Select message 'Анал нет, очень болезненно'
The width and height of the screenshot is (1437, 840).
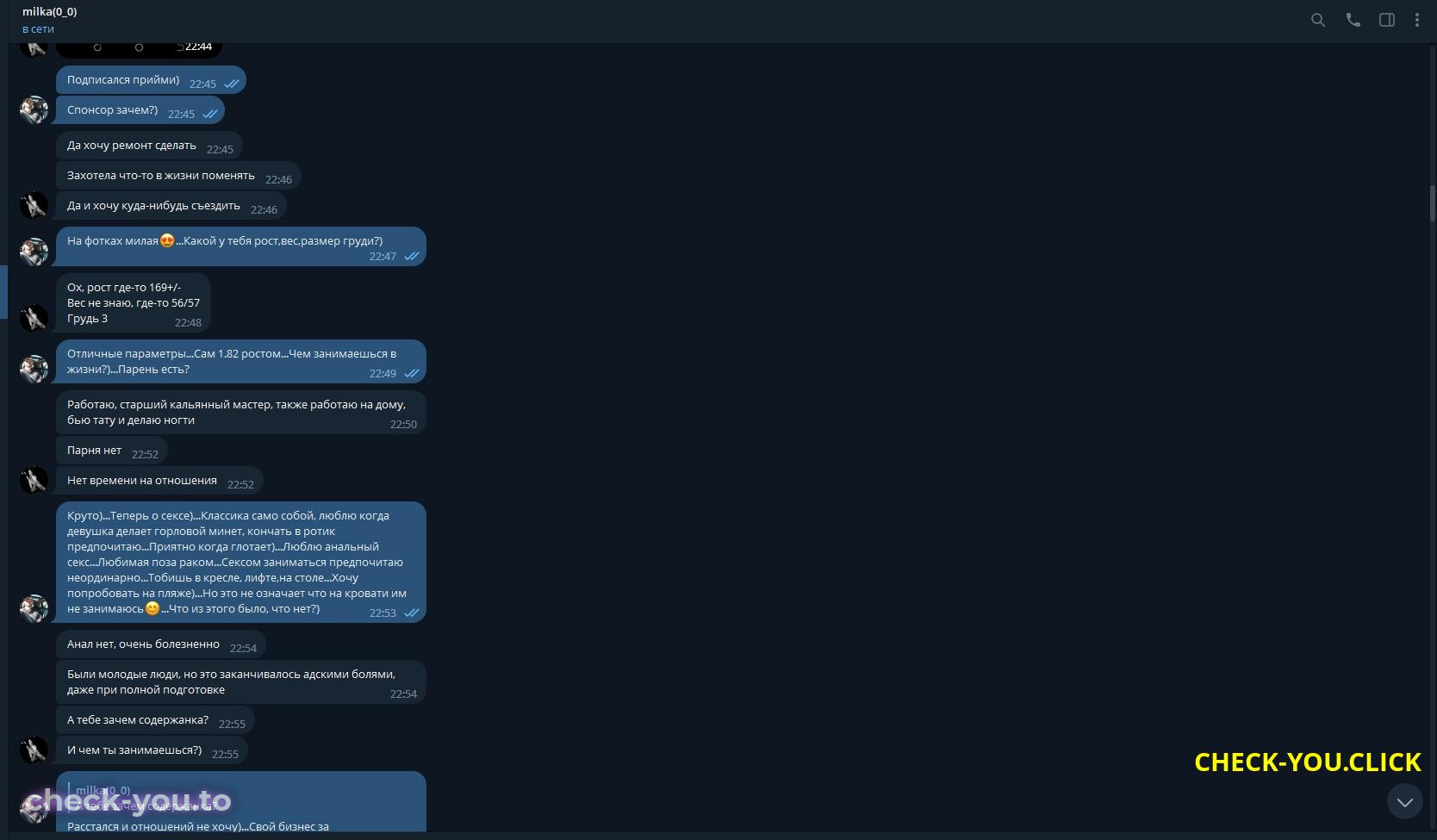(x=161, y=644)
